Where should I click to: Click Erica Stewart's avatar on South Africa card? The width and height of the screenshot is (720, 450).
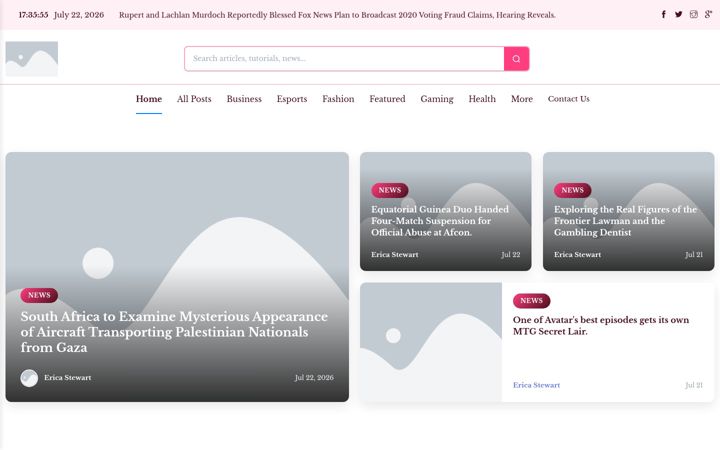point(29,378)
